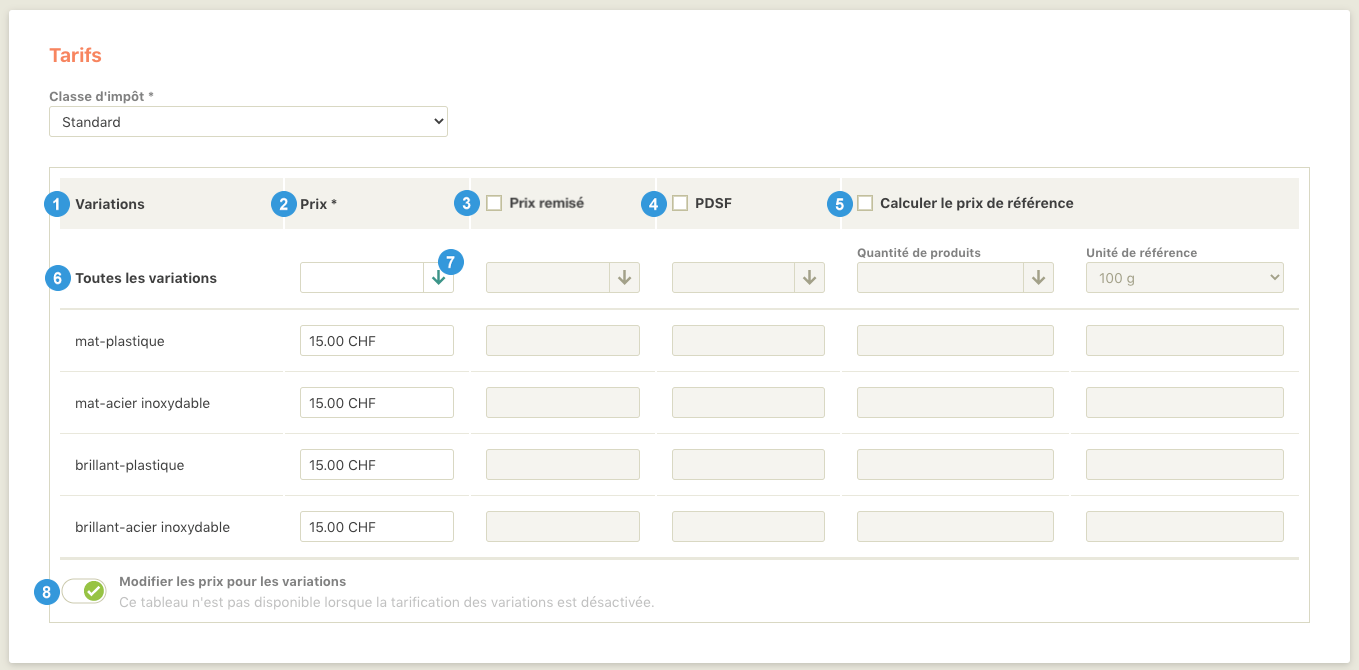The height and width of the screenshot is (670, 1359).
Task: Edit the brillant-acier inoxydable price field
Action: [377, 527]
